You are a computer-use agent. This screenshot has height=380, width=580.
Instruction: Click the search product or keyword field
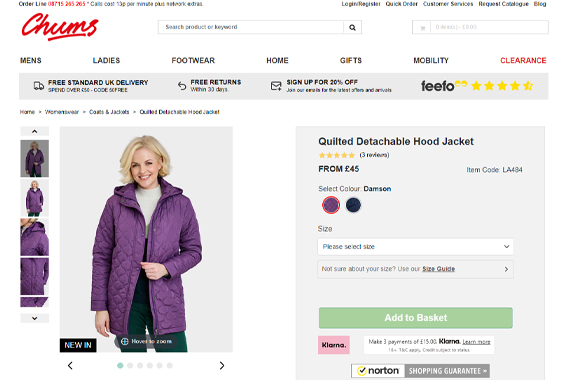[251, 27]
